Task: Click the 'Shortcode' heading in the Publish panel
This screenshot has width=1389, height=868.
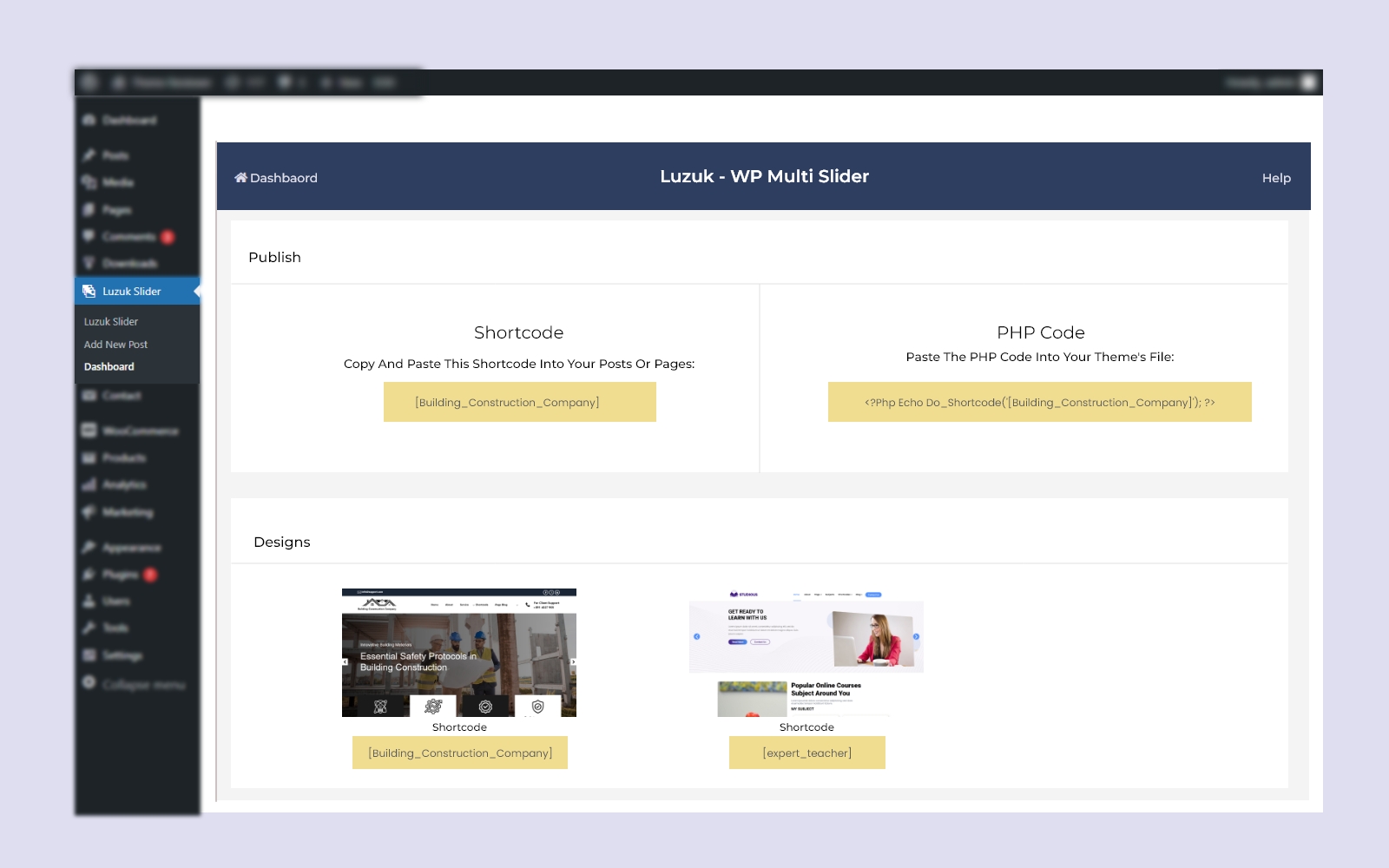Action: point(519,332)
